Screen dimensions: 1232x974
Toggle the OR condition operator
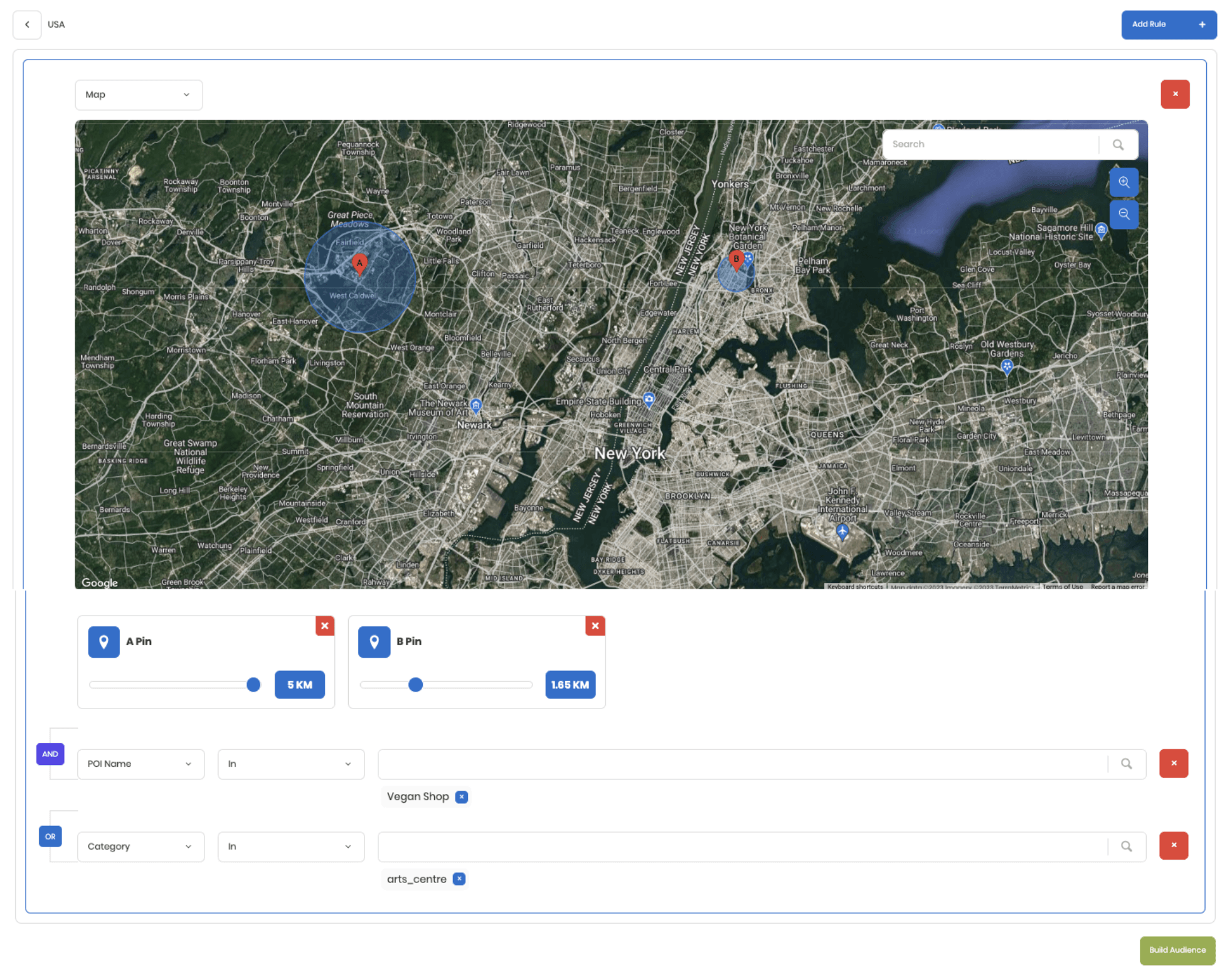tap(50, 836)
